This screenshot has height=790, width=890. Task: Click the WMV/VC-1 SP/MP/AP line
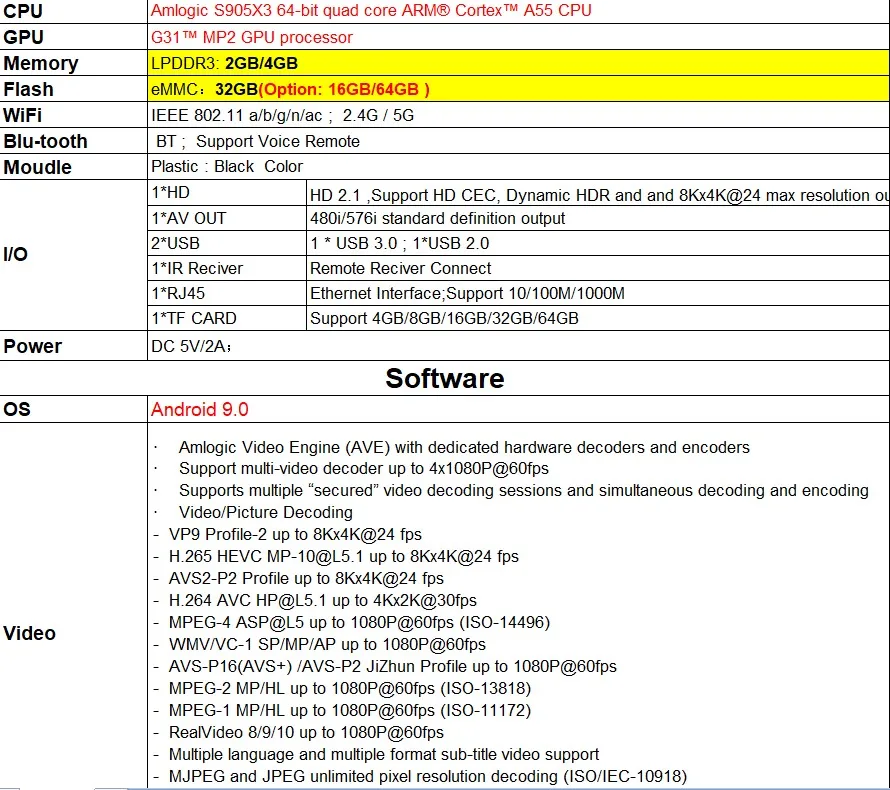(x=327, y=644)
